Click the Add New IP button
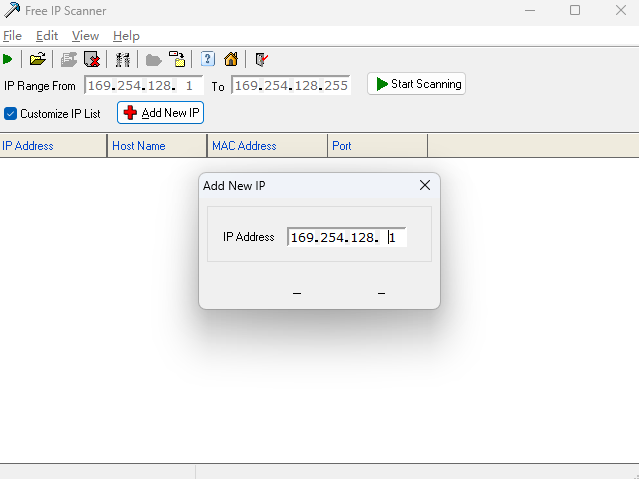Viewport: 639px width, 479px height. 161,113
